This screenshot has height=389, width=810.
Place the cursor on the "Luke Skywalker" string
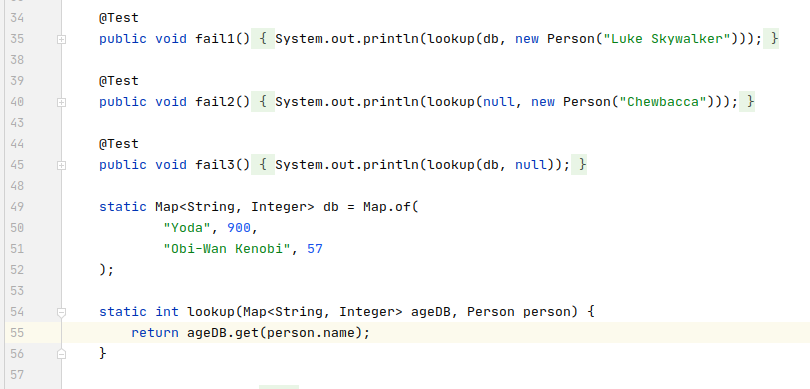pyautogui.click(x=667, y=39)
